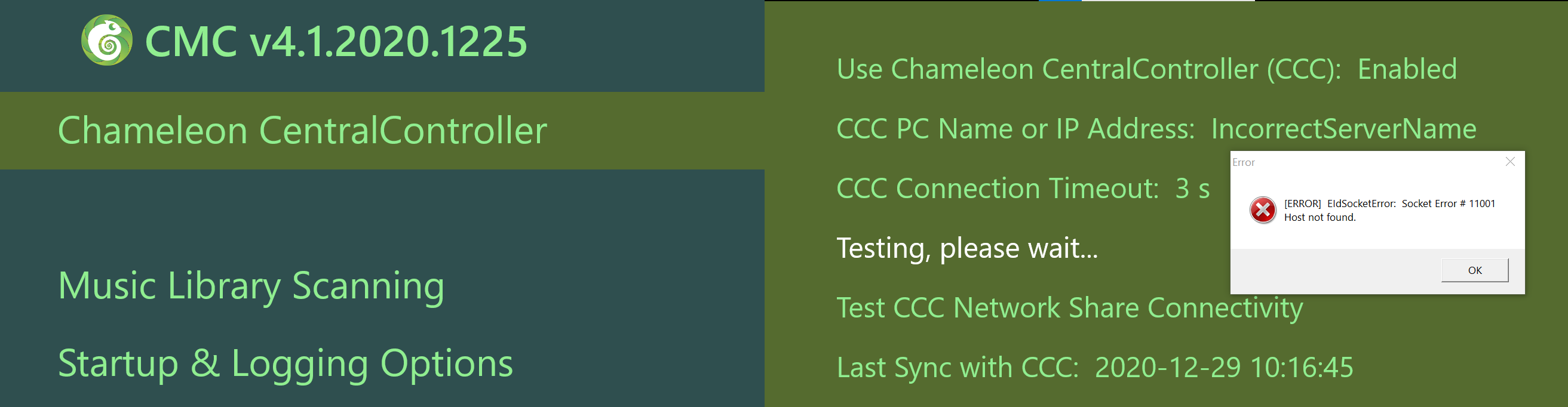Click the Last Sync with CCC entry

click(x=1094, y=368)
